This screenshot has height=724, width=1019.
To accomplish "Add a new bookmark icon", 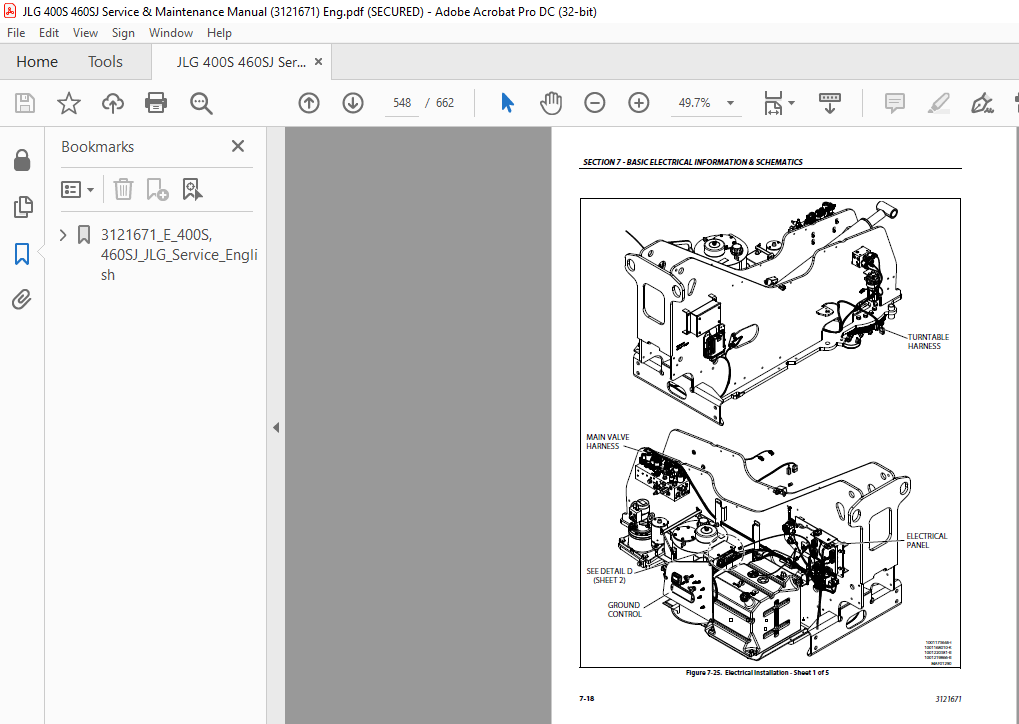I will [x=157, y=189].
